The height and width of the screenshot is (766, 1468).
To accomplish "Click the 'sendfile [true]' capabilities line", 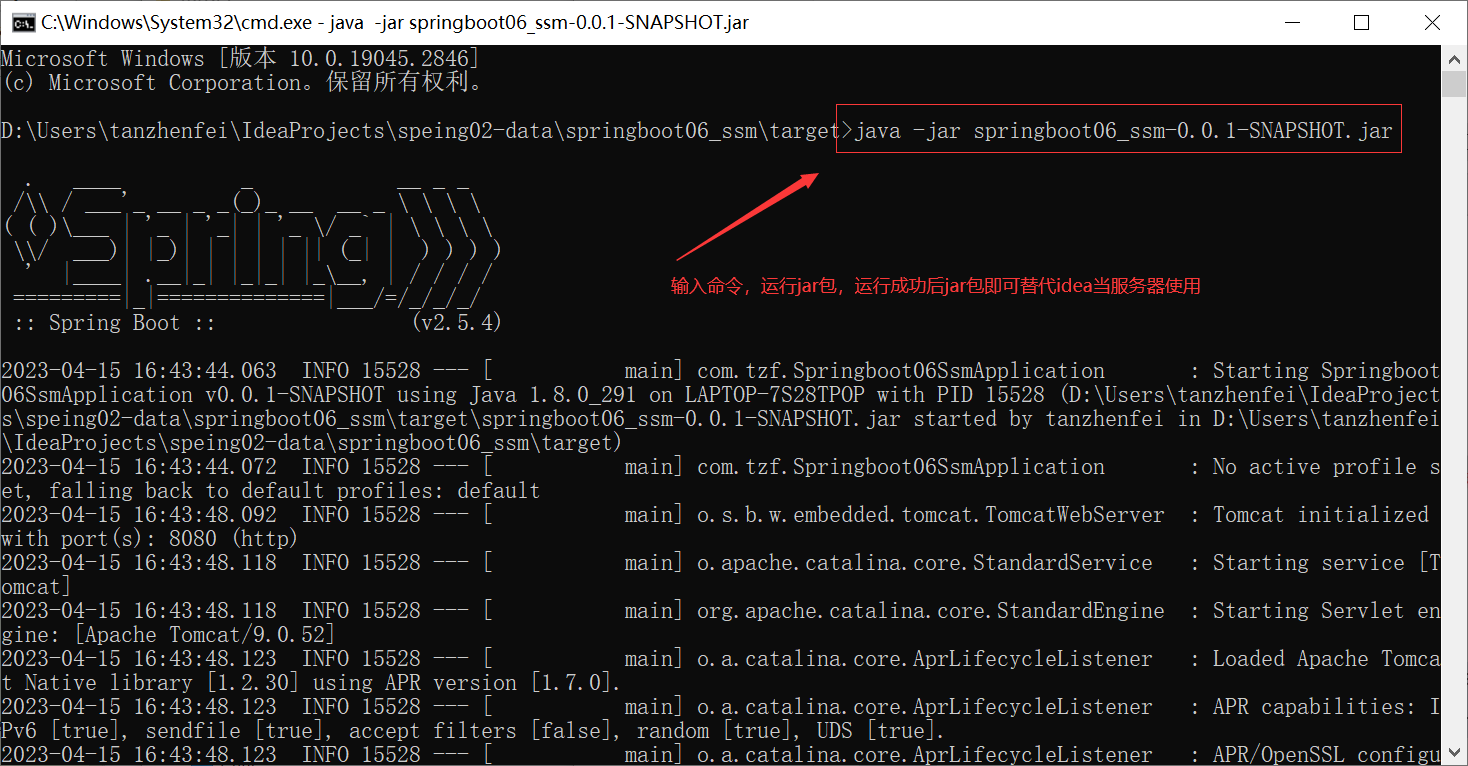I will [x=473, y=731].
